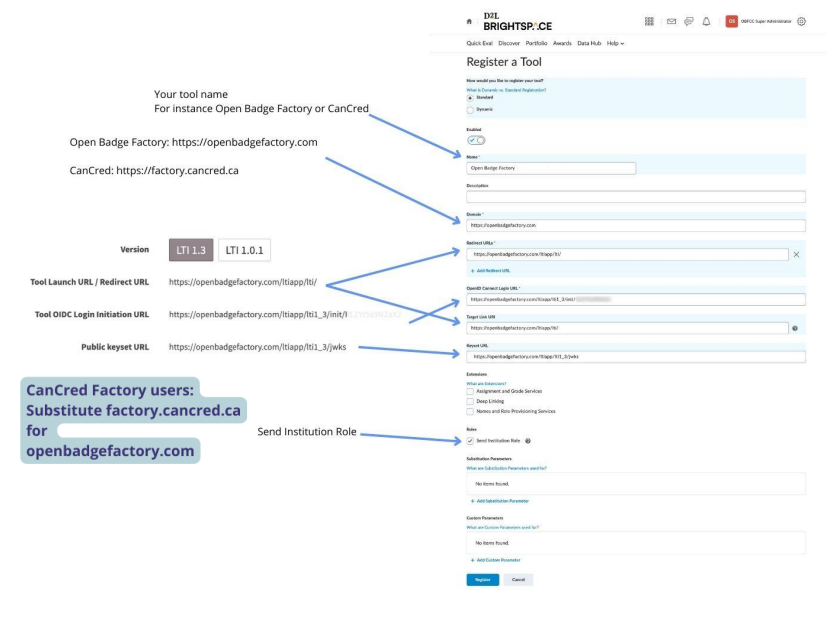The height and width of the screenshot is (617, 832).
Task: Click the Register a Tool heading
Action: click(x=504, y=62)
